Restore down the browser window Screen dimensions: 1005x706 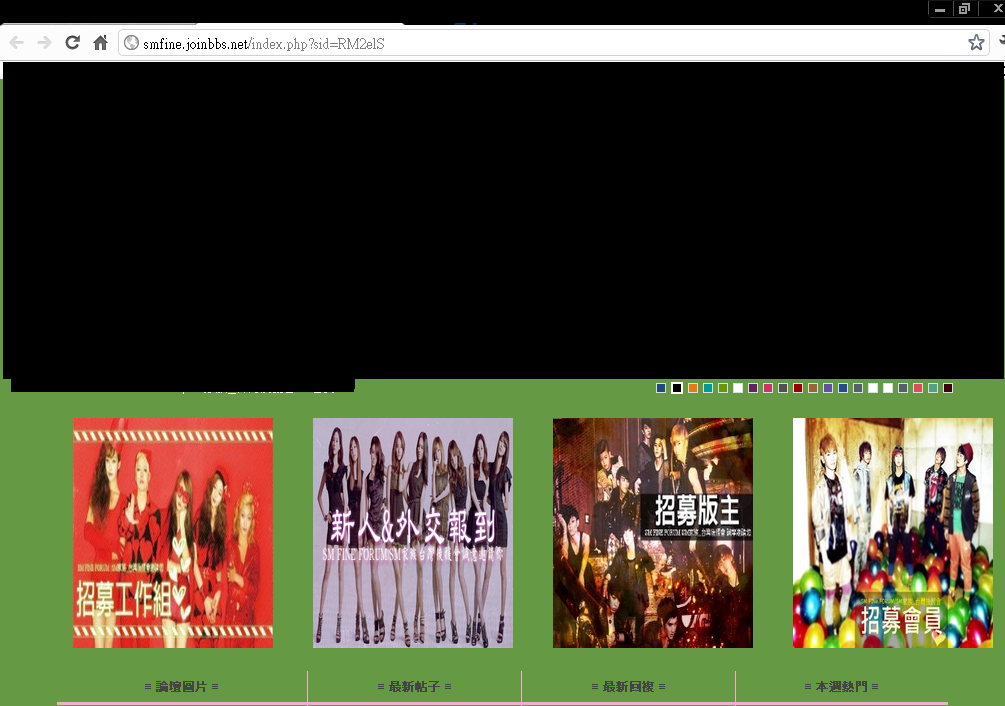coord(964,9)
